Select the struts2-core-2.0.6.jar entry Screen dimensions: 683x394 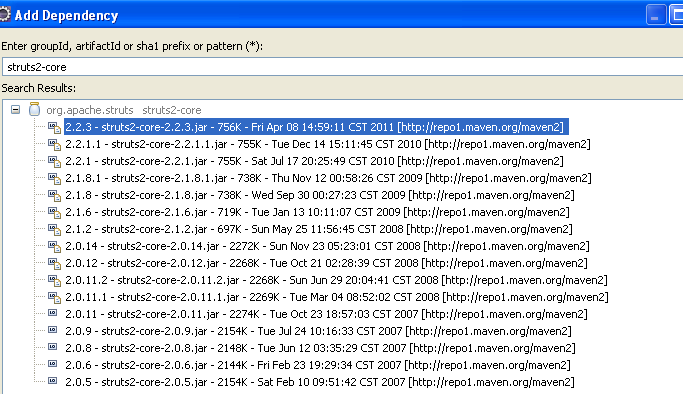click(318, 365)
